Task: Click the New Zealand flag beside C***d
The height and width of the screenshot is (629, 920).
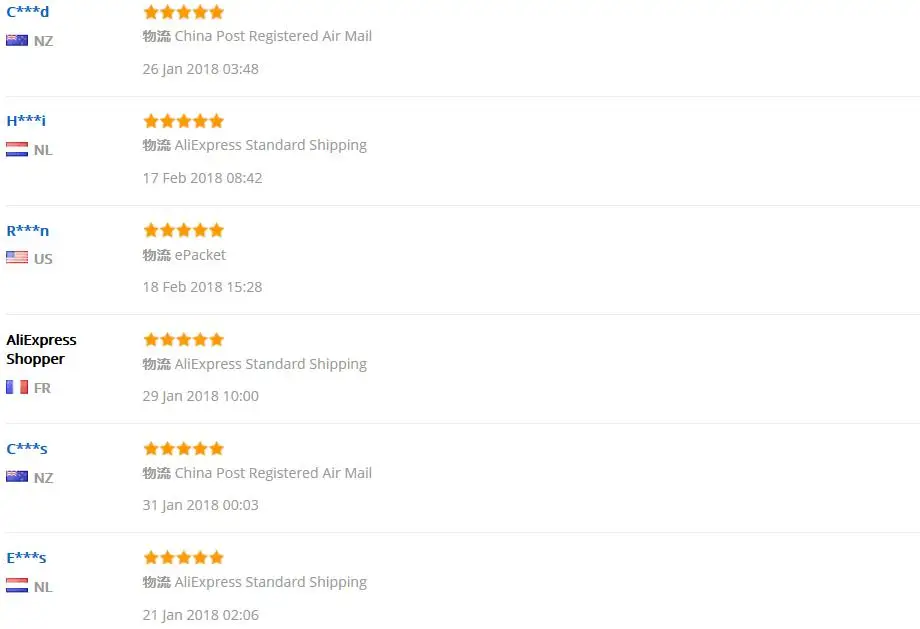Action: click(17, 40)
